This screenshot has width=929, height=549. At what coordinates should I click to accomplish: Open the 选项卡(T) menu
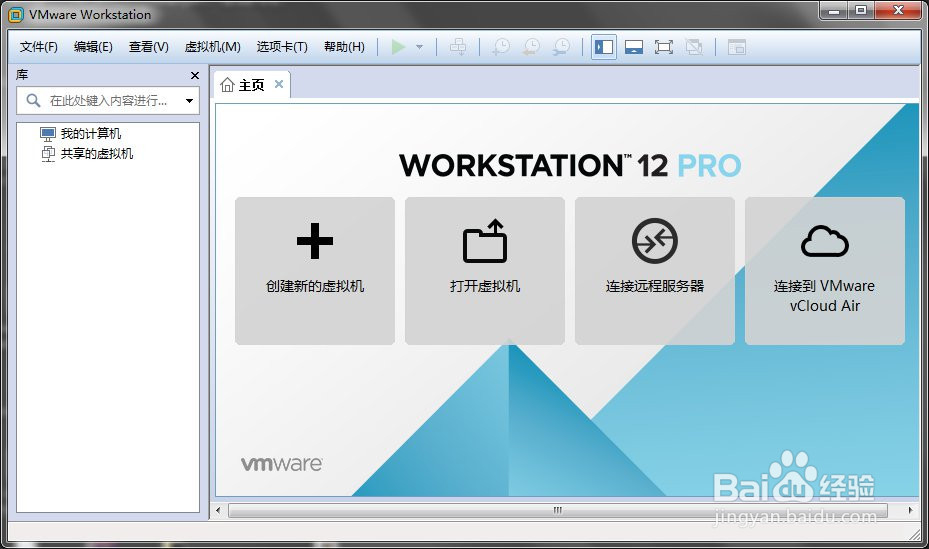tap(282, 47)
